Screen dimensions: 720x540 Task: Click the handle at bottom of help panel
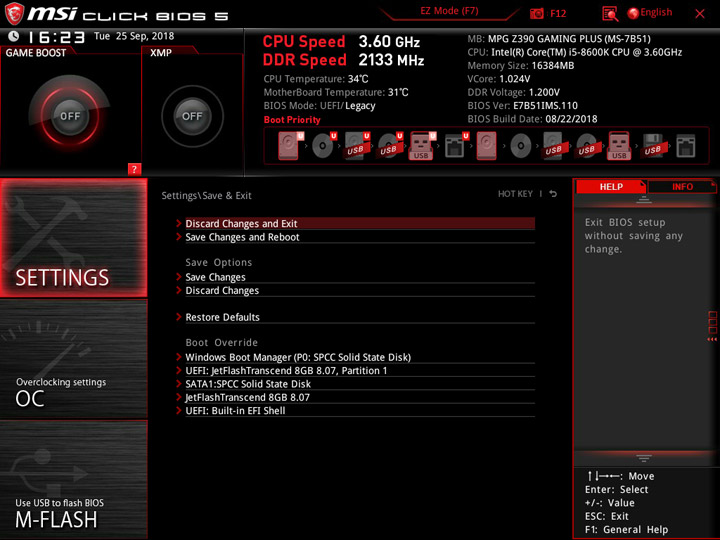pos(644,458)
